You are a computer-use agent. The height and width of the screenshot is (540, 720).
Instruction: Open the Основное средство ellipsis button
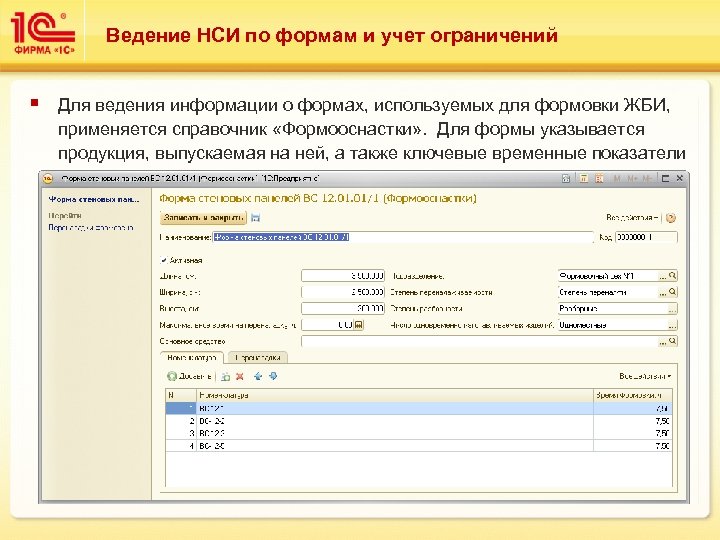[x=663, y=341]
